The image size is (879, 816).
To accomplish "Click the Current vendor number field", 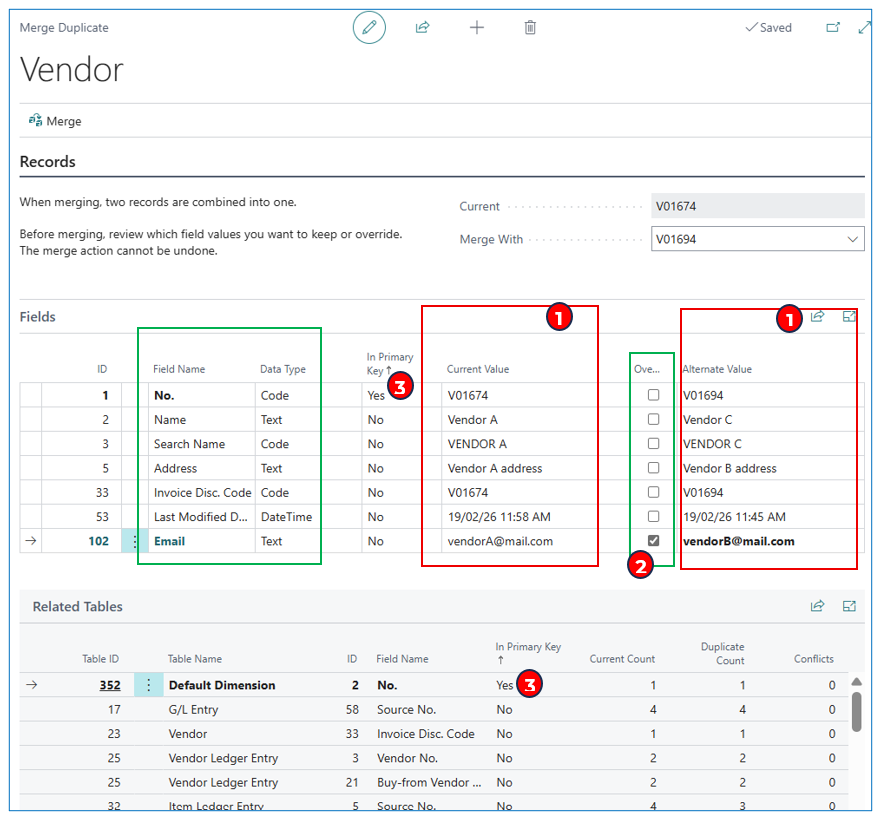I will pos(757,206).
